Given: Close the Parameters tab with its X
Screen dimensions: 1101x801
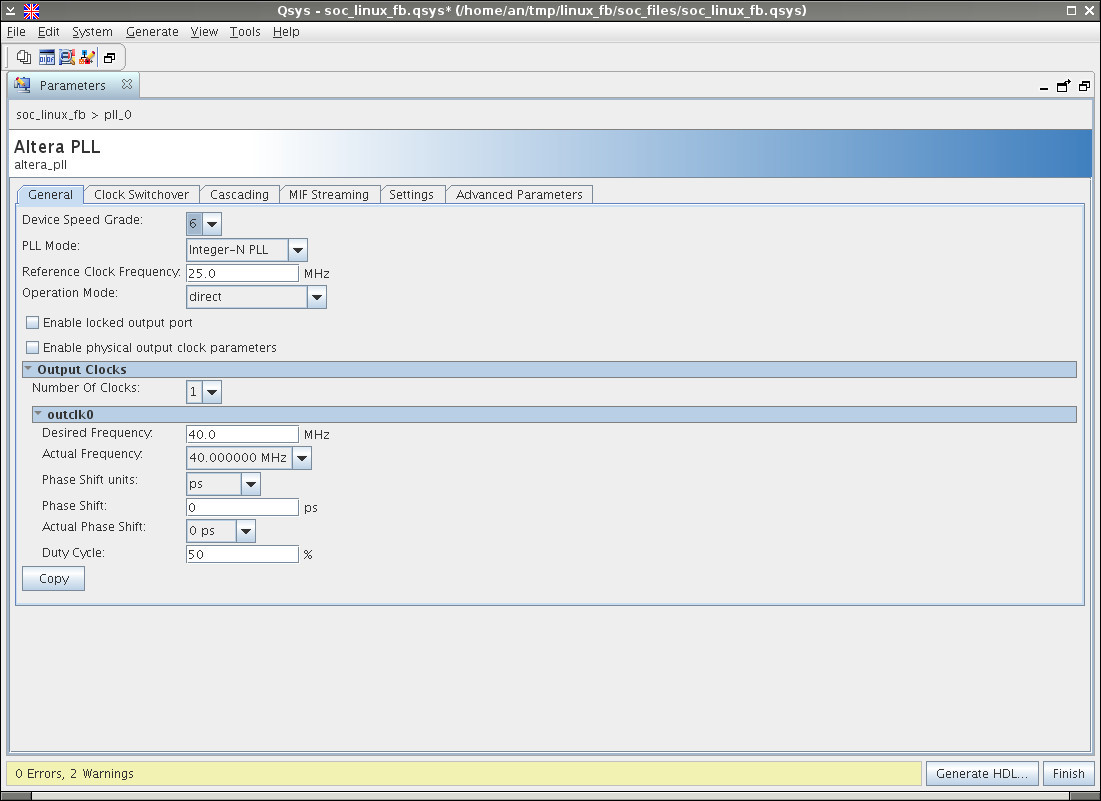Looking at the screenshot, I should [126, 84].
